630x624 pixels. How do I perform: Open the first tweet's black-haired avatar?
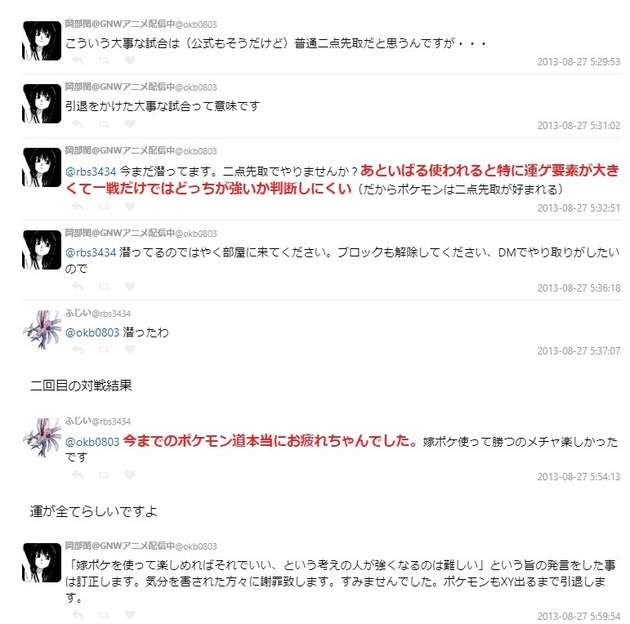coord(42,41)
